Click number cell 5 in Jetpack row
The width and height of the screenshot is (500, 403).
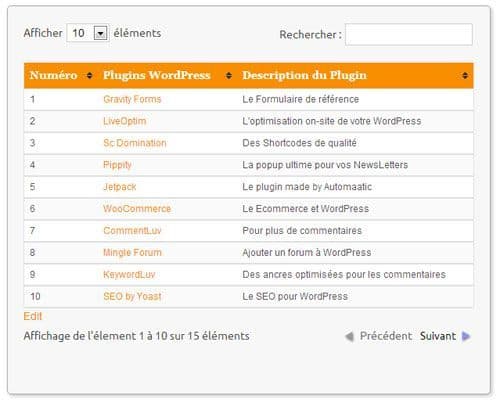pyautogui.click(x=32, y=187)
